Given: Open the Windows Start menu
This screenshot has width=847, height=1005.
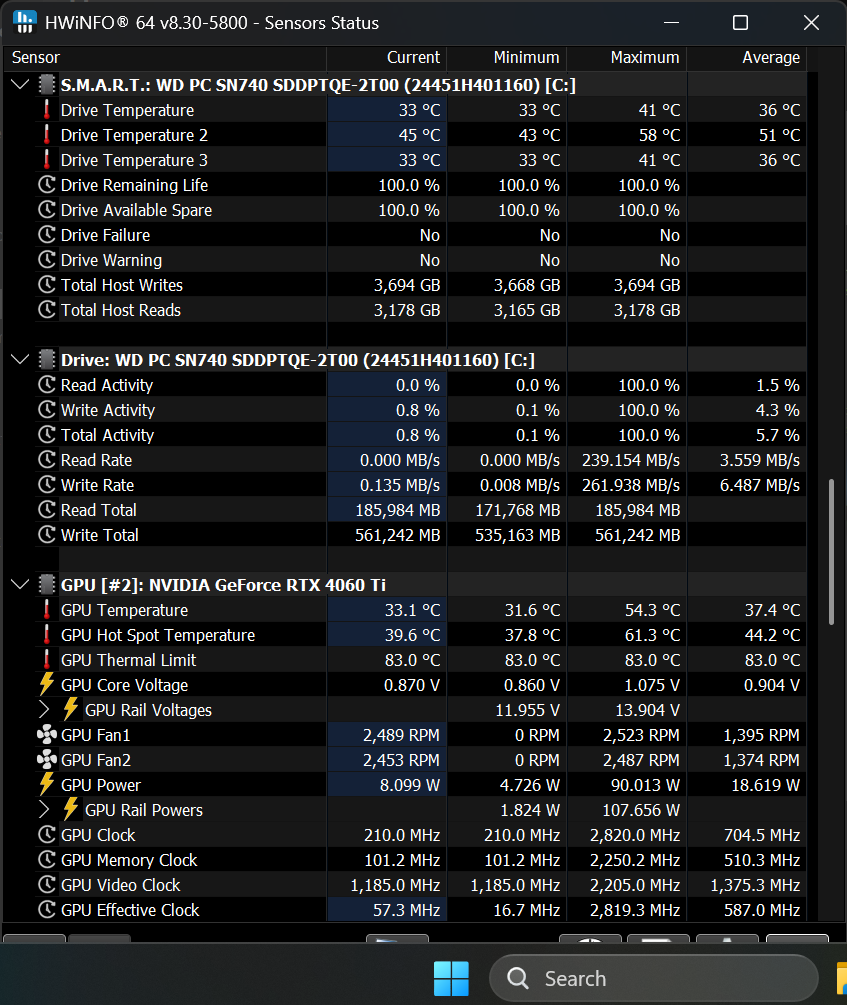Looking at the screenshot, I should 451,978.
